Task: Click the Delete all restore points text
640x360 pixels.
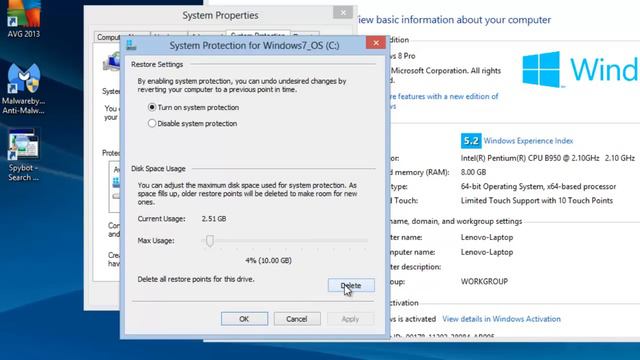Action: pyautogui.click(x=196, y=279)
